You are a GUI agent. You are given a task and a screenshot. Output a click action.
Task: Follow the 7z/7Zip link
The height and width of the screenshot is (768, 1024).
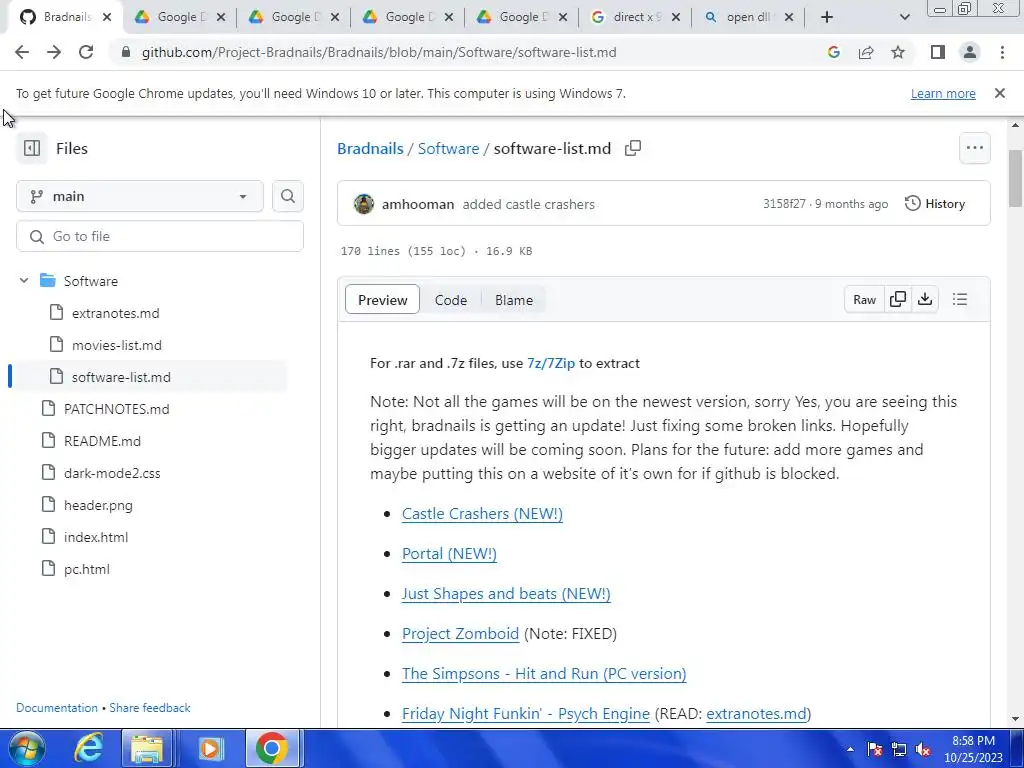pyautogui.click(x=551, y=363)
